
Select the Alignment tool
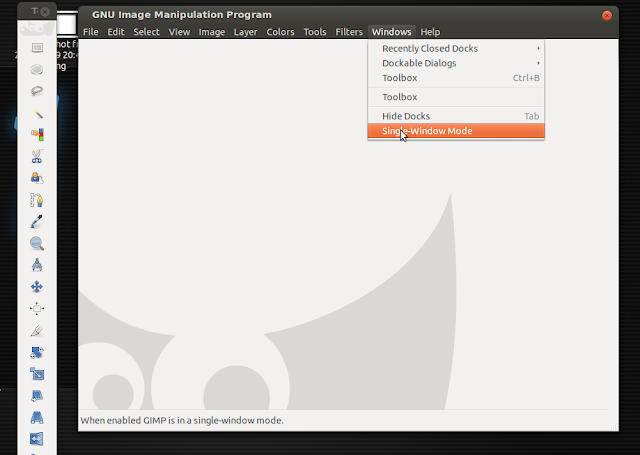point(37,309)
